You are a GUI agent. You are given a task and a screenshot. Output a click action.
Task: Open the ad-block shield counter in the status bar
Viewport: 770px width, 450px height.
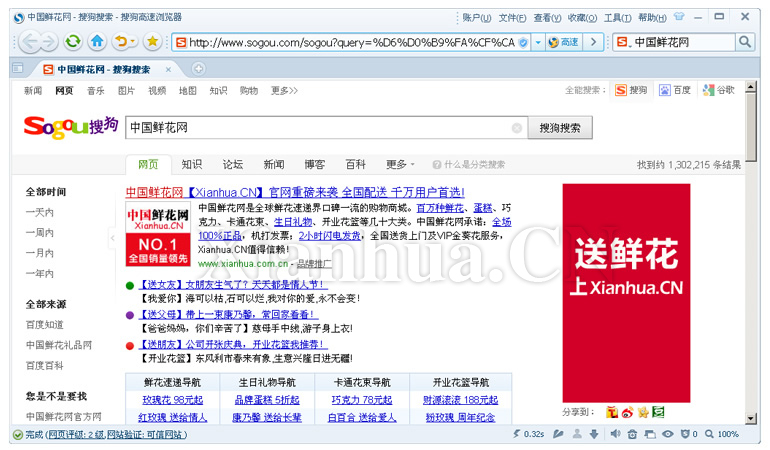688,434
